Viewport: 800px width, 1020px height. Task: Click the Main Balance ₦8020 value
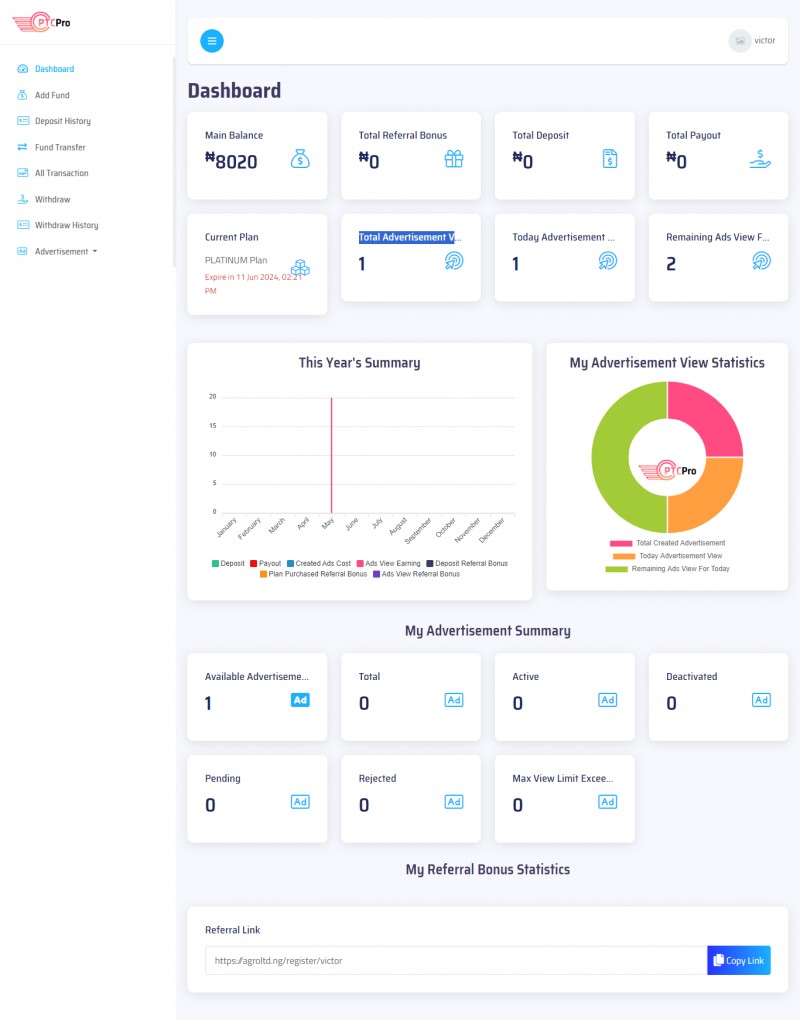click(232, 161)
